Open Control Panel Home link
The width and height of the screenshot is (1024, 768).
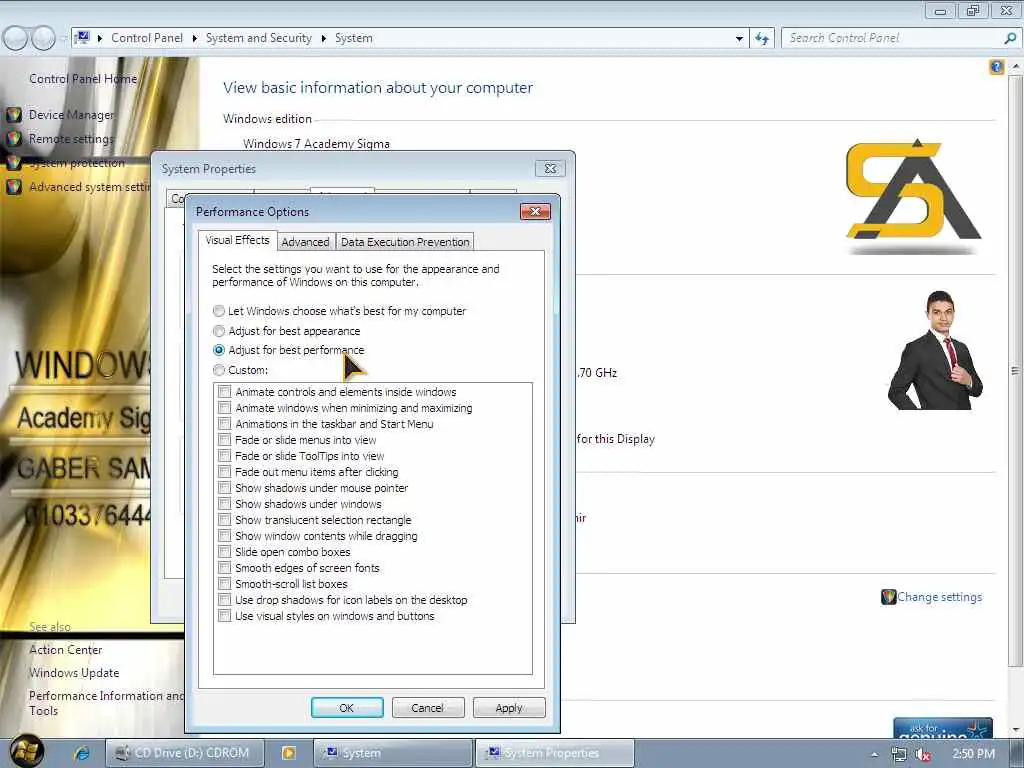pyautogui.click(x=83, y=79)
